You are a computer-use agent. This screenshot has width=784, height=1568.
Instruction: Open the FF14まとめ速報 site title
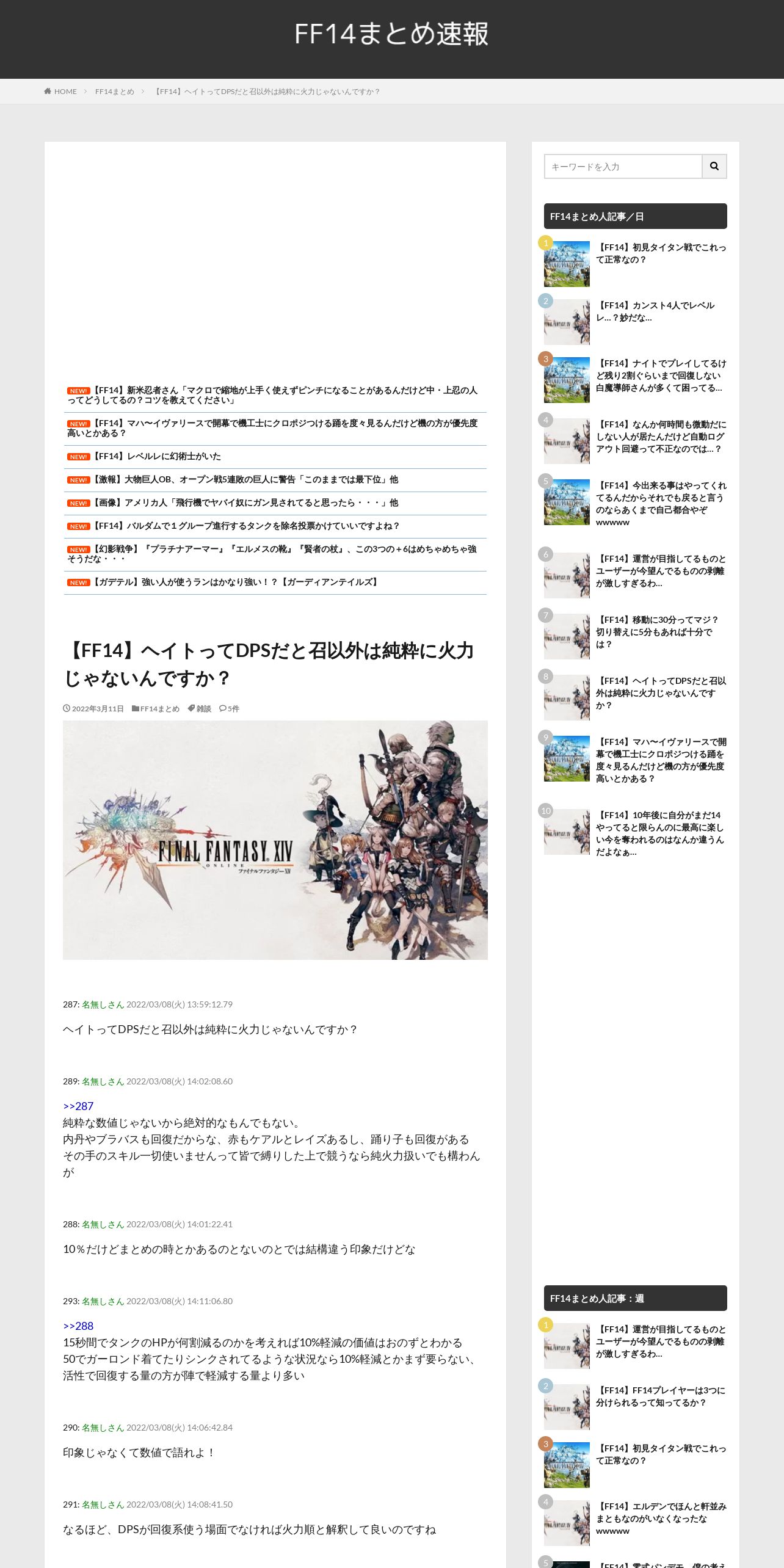point(391,34)
